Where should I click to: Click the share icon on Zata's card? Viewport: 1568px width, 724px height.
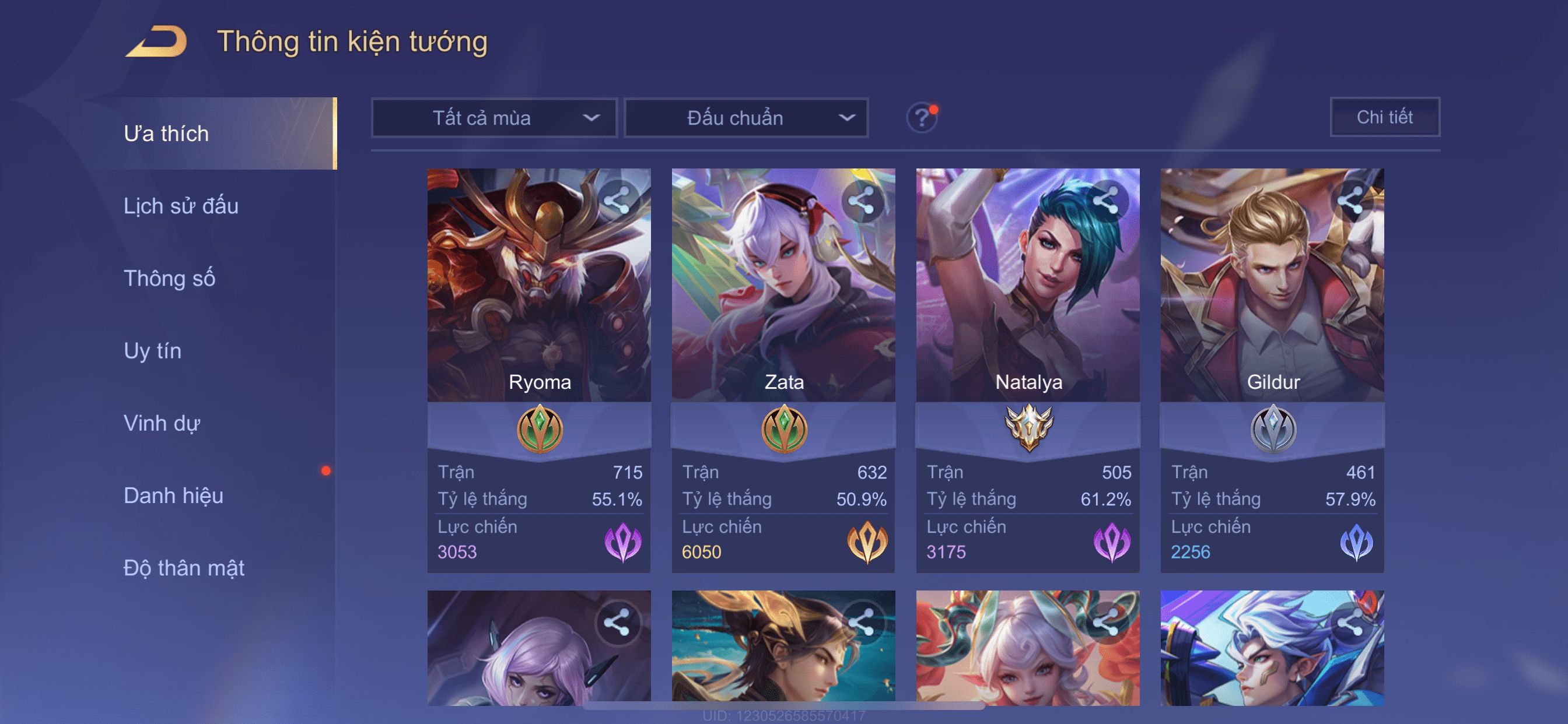[862, 199]
